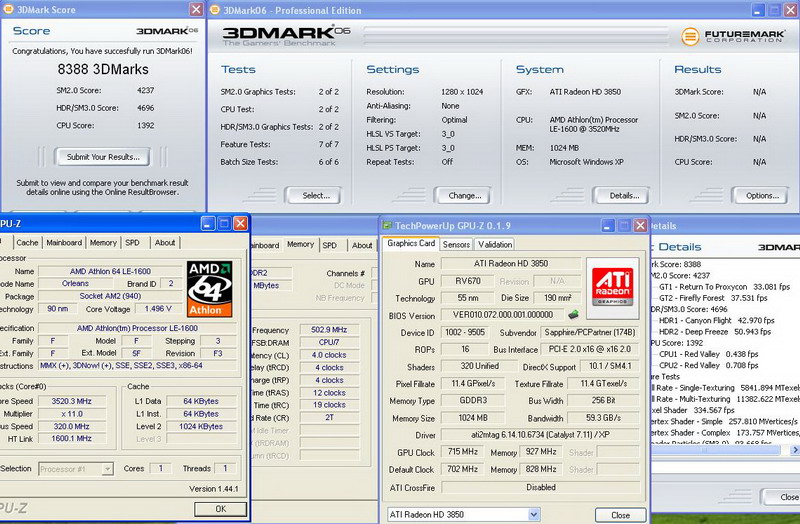Screen dimensions: 800x524
Task: Open the About tab in front CPU-Z
Action: tap(165, 243)
